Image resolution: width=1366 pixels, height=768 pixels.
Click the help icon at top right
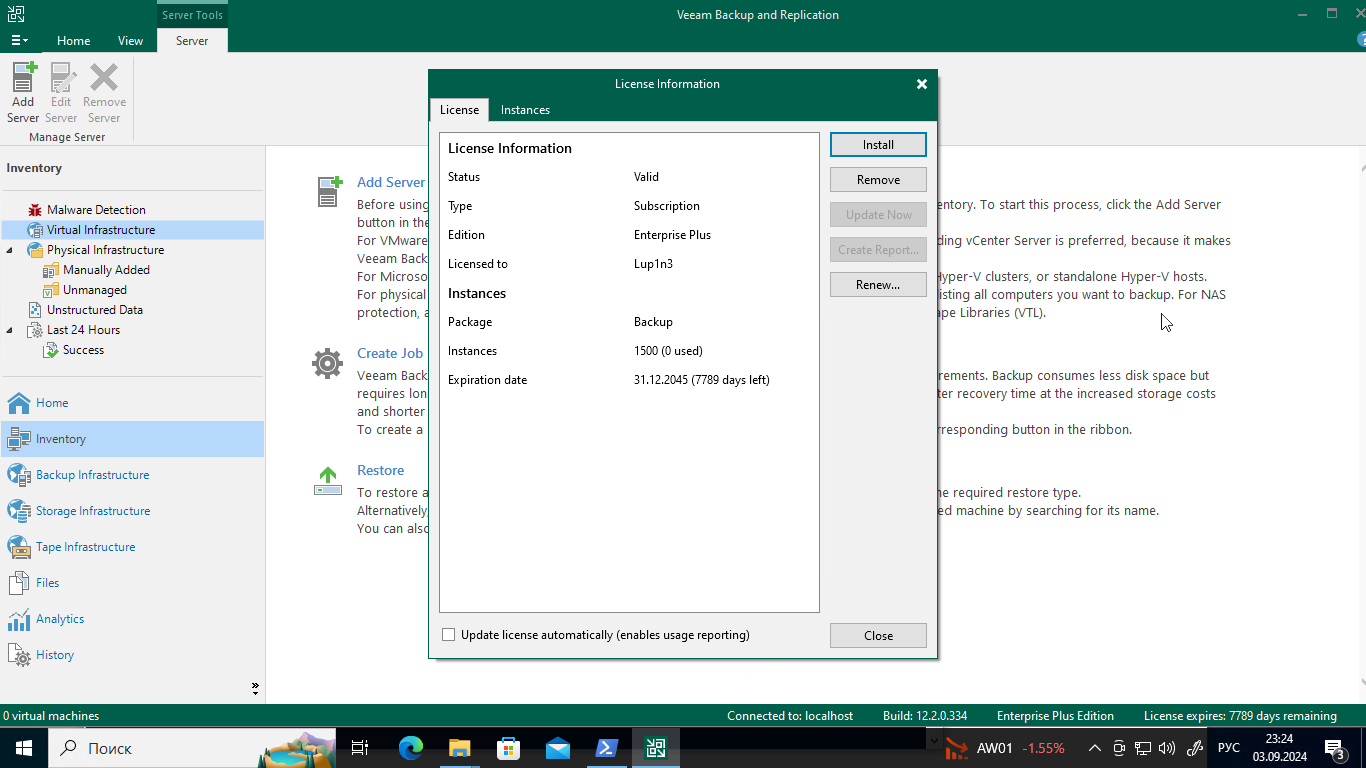point(1361,40)
